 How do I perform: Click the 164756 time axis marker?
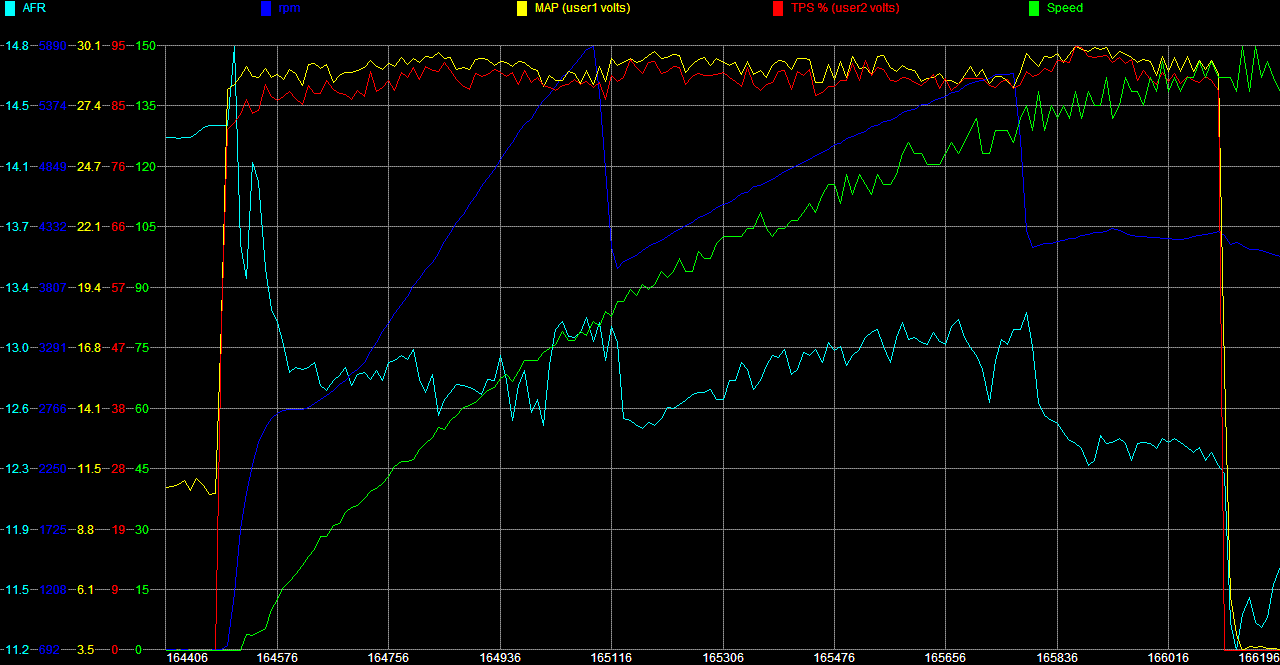click(x=387, y=658)
